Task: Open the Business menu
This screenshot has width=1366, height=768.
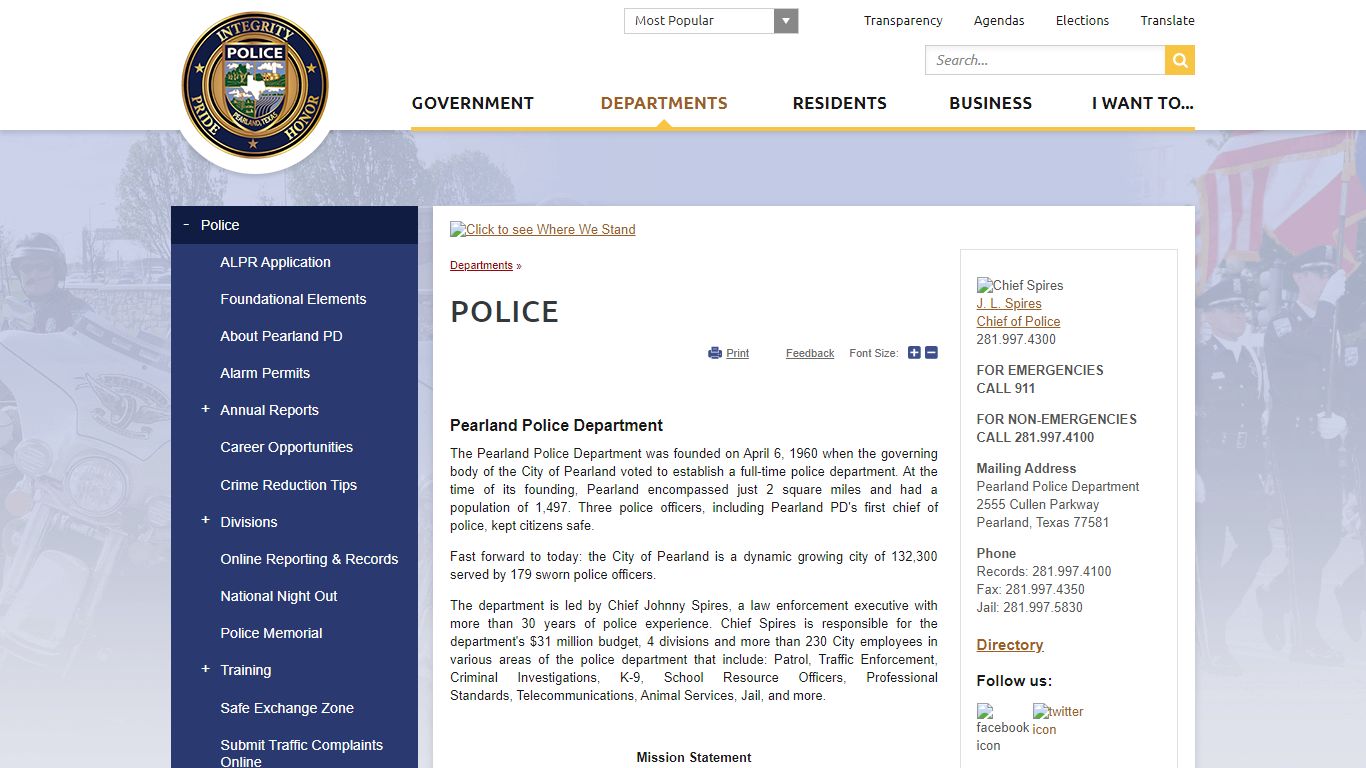Action: pos(991,103)
